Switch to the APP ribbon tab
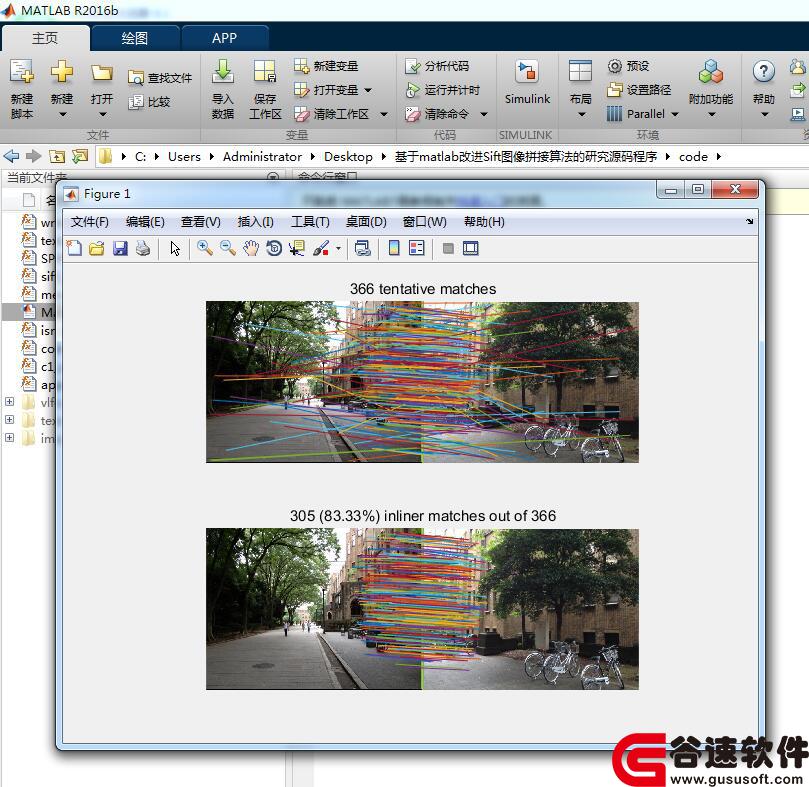This screenshot has width=809, height=787. (224, 38)
